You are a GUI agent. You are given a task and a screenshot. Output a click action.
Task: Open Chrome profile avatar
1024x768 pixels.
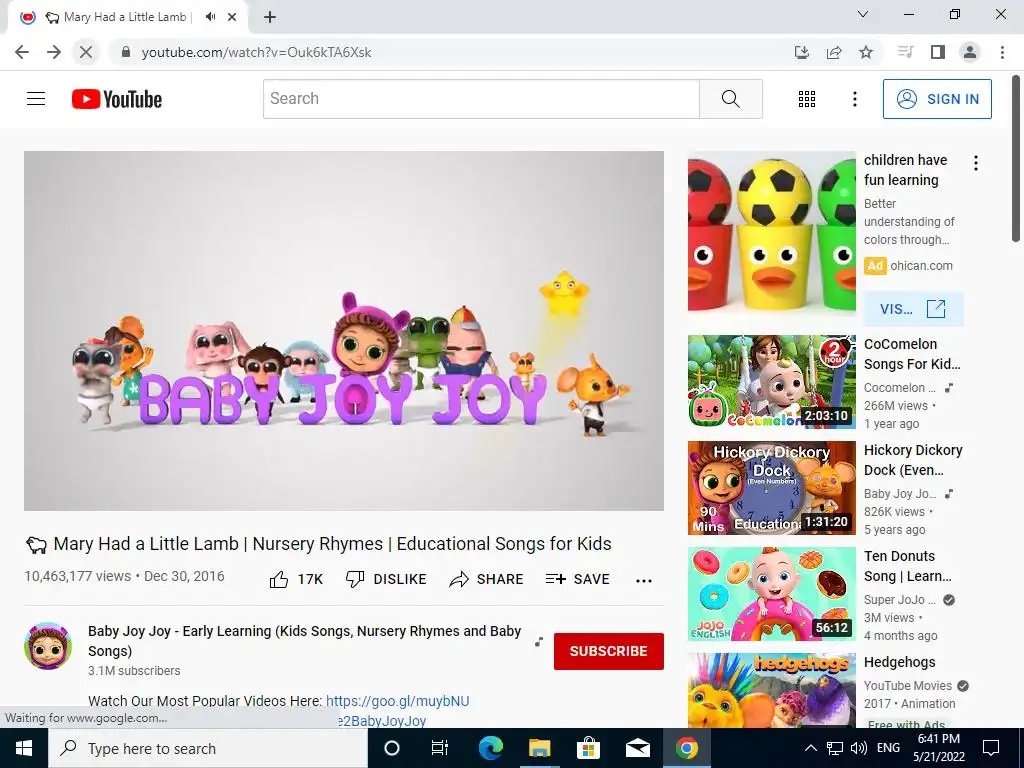tap(970, 52)
